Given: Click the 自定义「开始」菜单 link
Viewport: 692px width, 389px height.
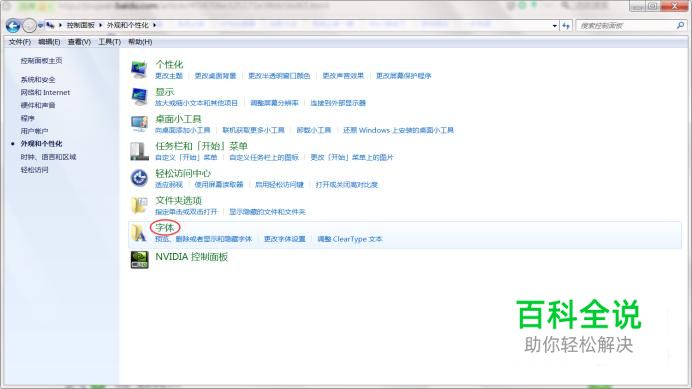Looking at the screenshot, I should [186, 157].
